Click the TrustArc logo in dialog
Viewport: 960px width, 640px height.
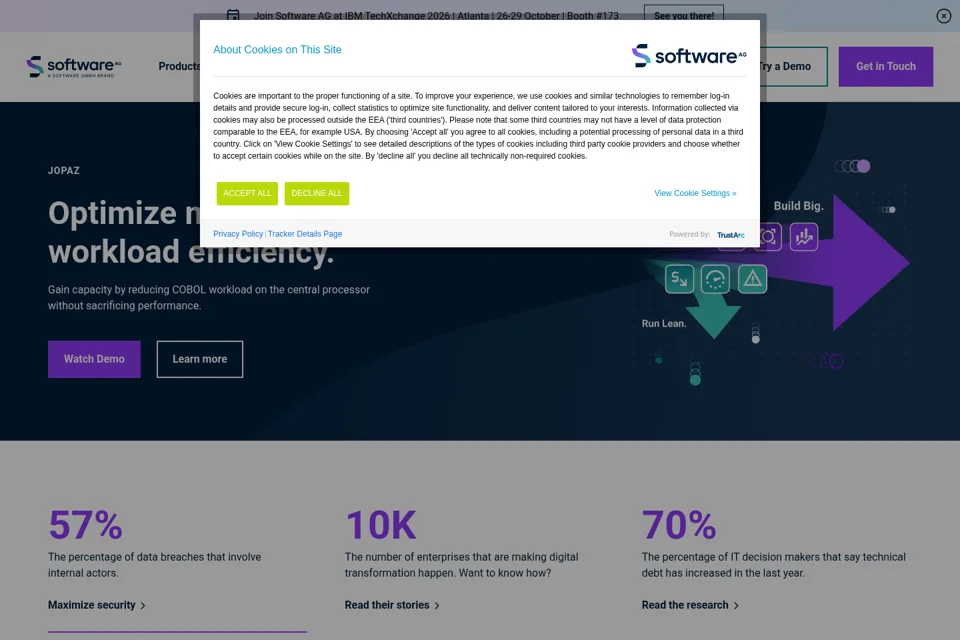730,235
